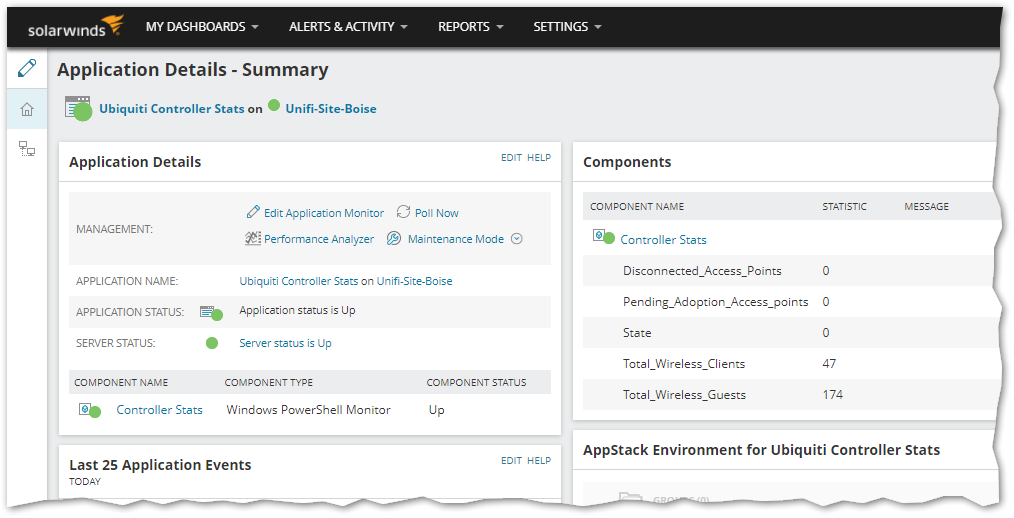
Task: Click the Application Status icon
Action: click(x=211, y=313)
